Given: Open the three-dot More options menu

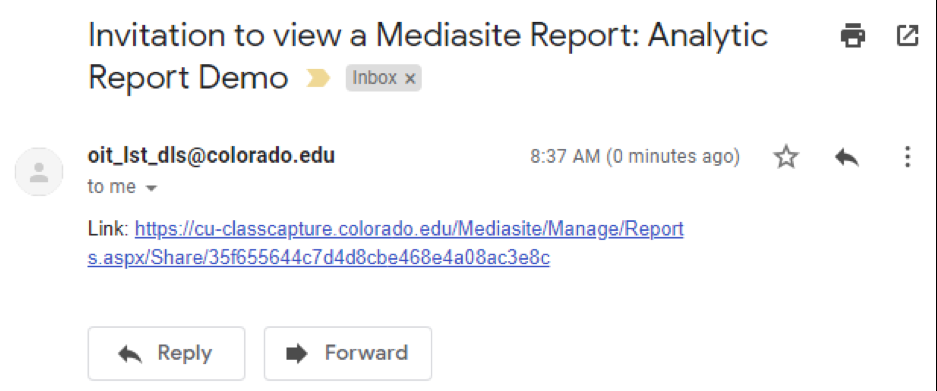Looking at the screenshot, I should click(907, 157).
